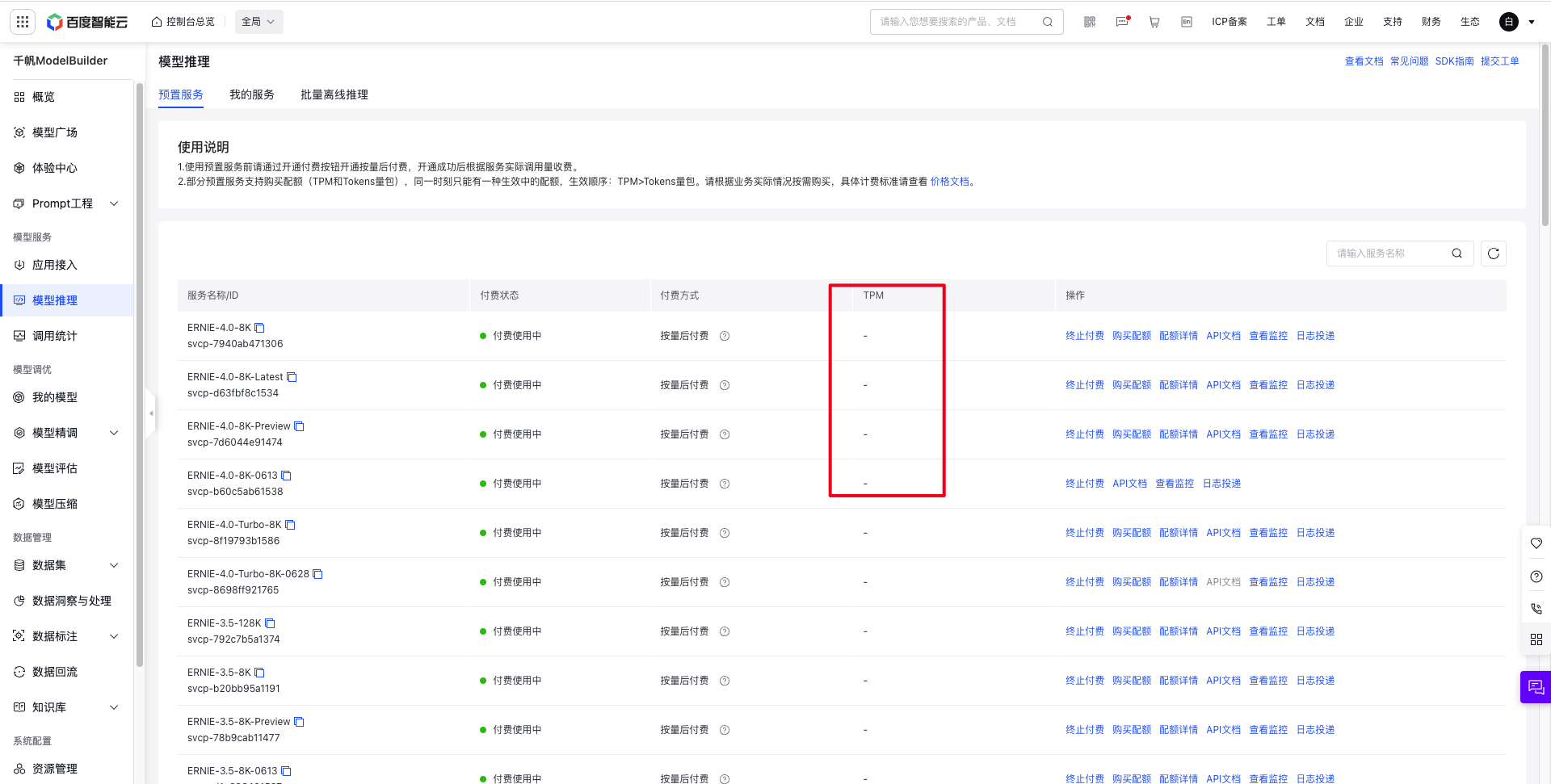The height and width of the screenshot is (784, 1551).
Task: Click 提交工单 link
Action: 1499,61
